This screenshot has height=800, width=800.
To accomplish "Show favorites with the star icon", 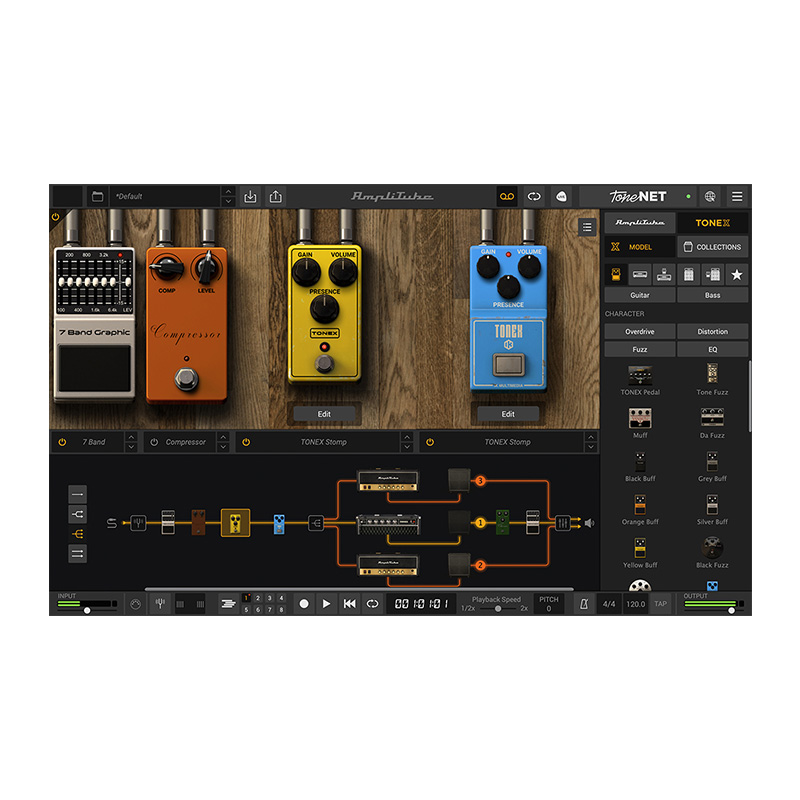I will tap(737, 274).
